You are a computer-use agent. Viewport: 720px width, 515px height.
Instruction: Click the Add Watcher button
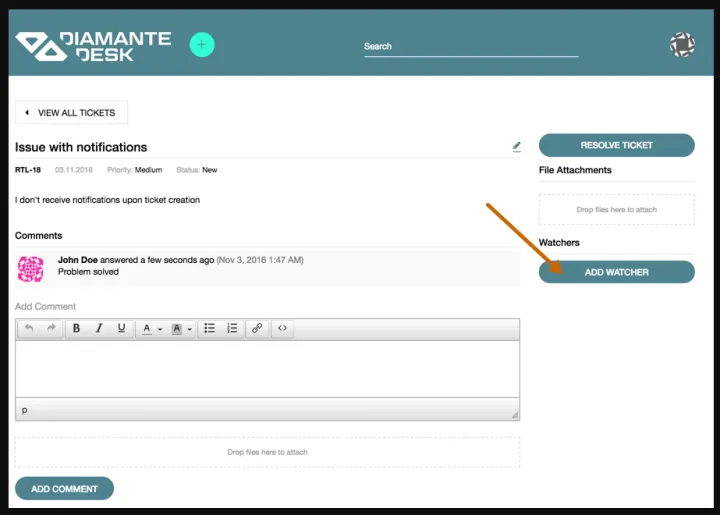click(x=616, y=272)
